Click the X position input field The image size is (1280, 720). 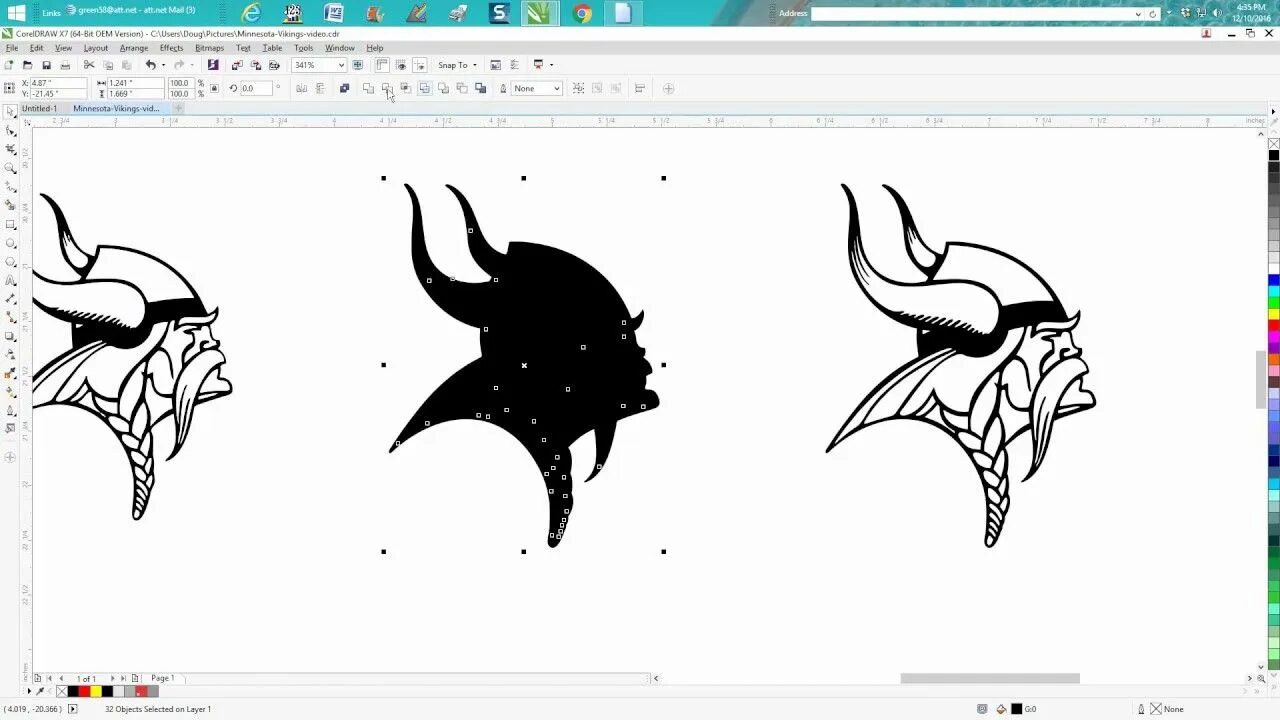click(58, 83)
